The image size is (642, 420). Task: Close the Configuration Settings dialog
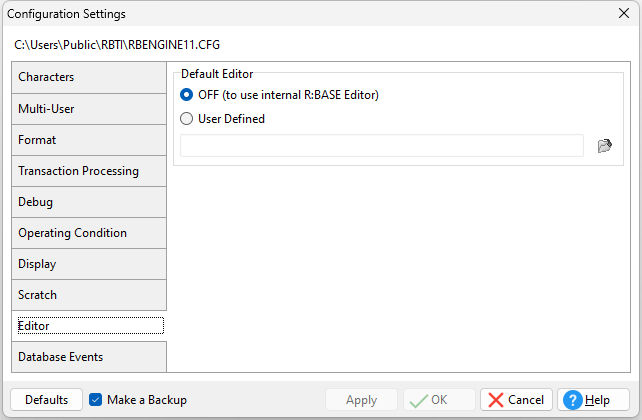pyautogui.click(x=624, y=14)
